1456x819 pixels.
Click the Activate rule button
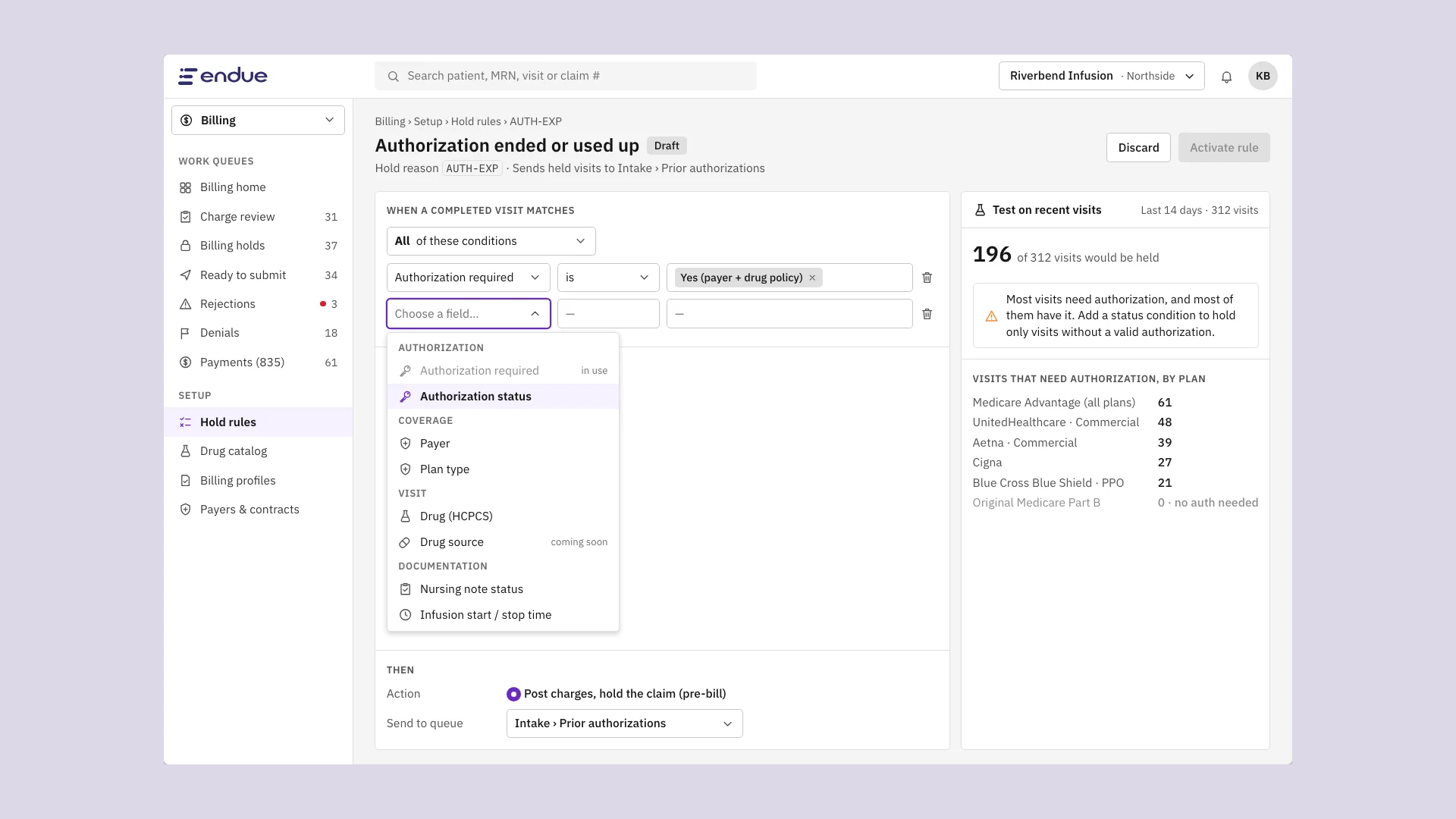pyautogui.click(x=1224, y=148)
